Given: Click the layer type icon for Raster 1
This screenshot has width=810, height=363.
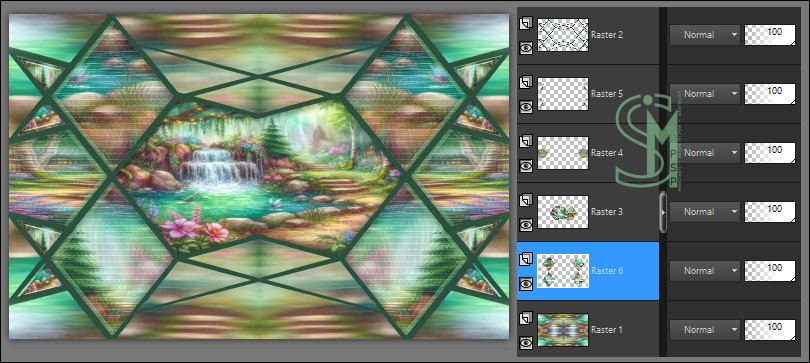Looking at the screenshot, I should click(x=526, y=318).
